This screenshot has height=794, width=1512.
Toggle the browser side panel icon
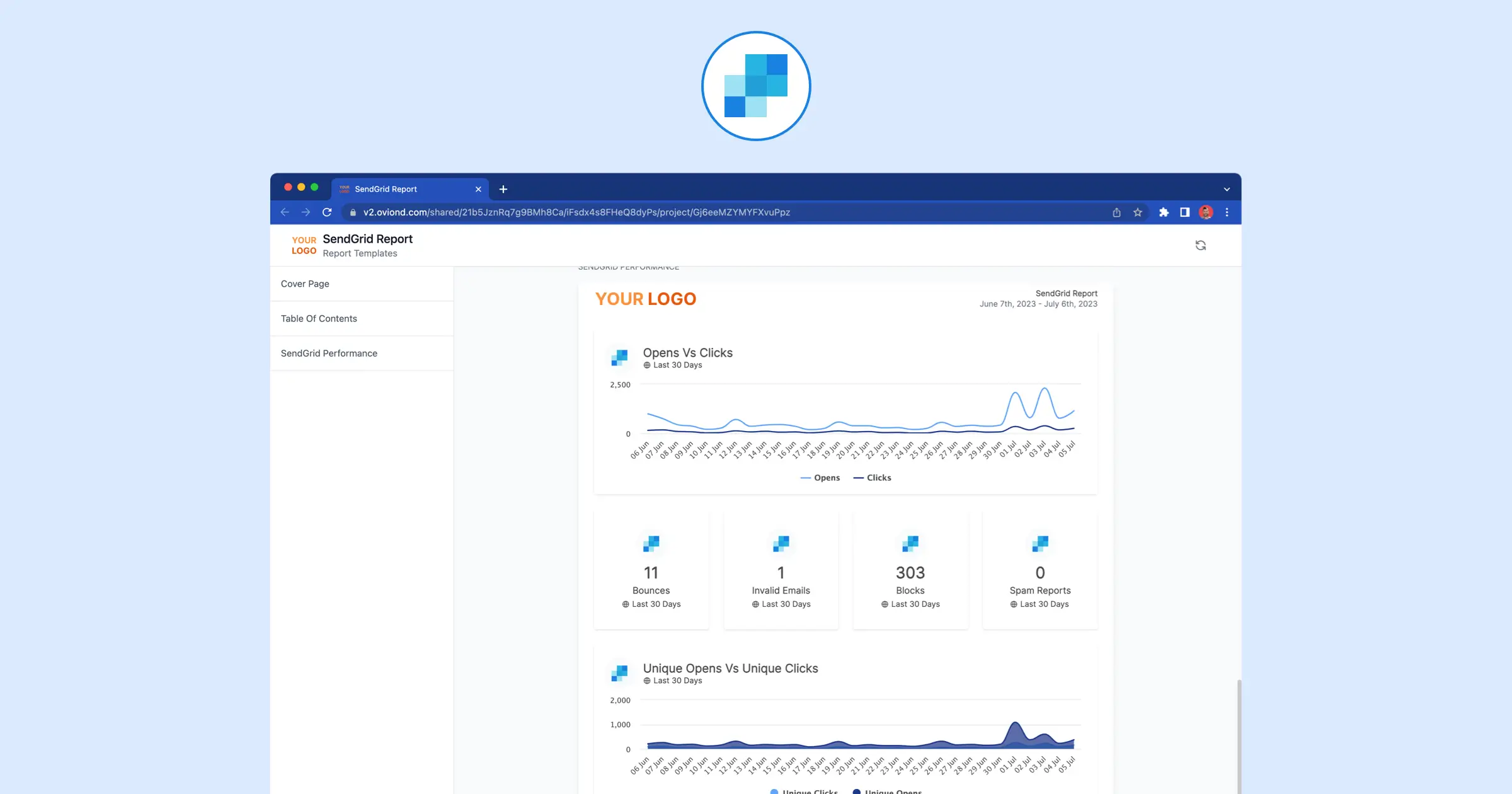pos(1184,212)
